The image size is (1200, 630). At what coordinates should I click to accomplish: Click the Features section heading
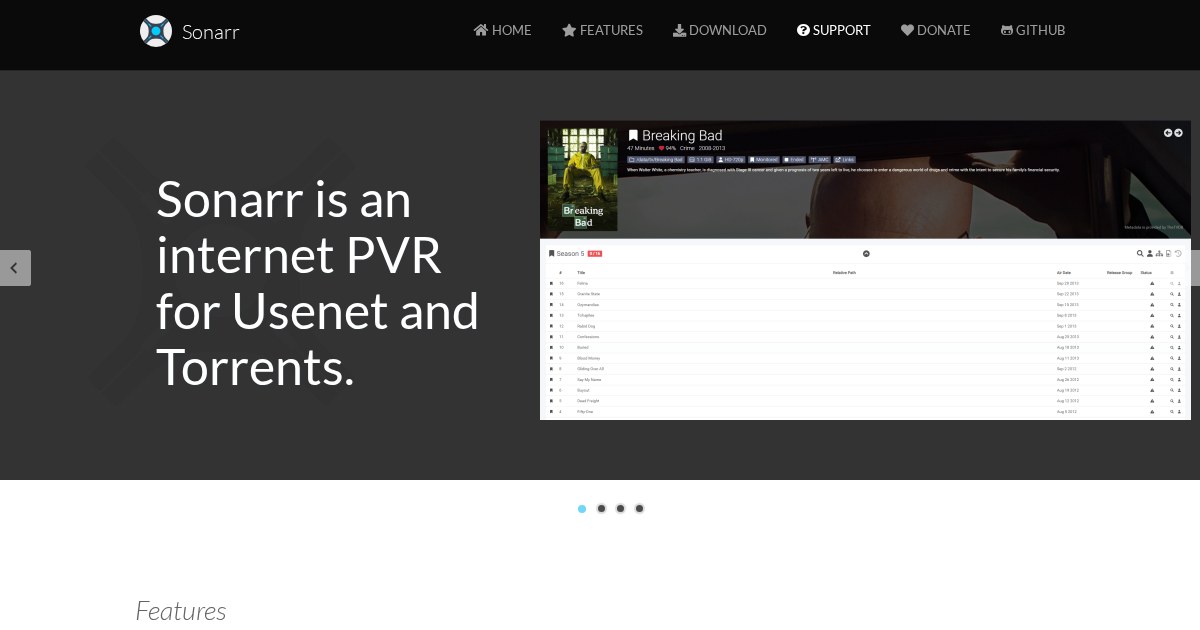pyautogui.click(x=181, y=610)
